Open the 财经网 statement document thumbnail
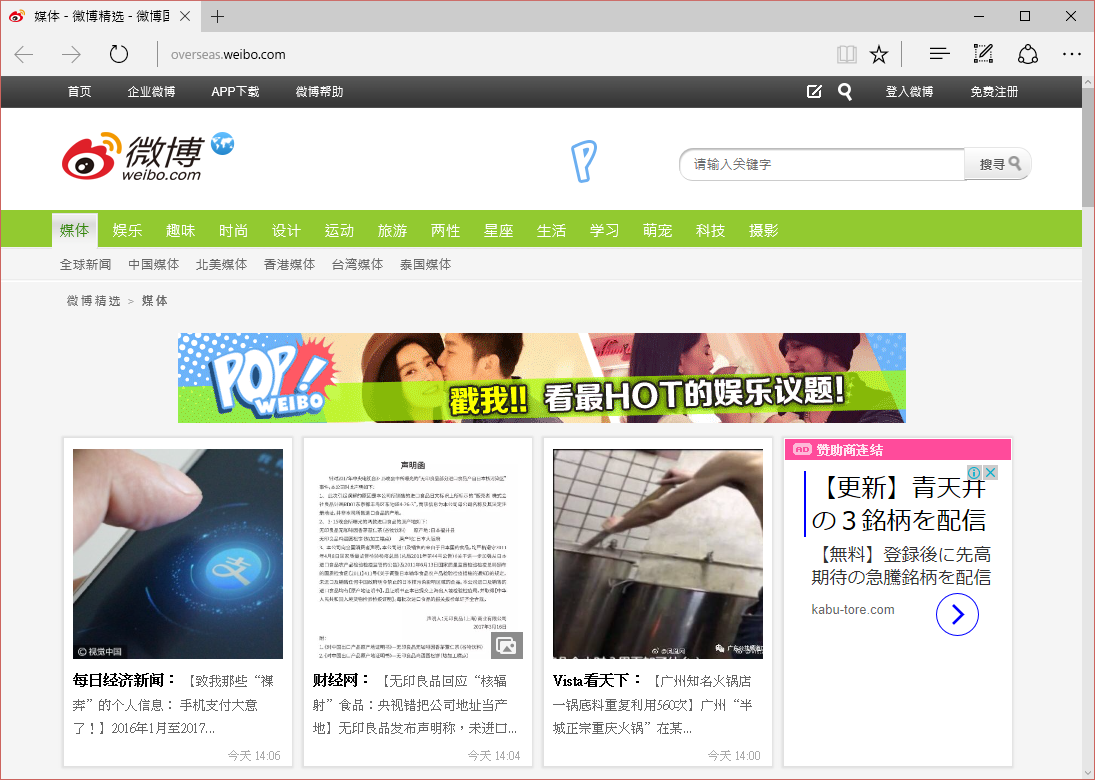 pyautogui.click(x=418, y=554)
